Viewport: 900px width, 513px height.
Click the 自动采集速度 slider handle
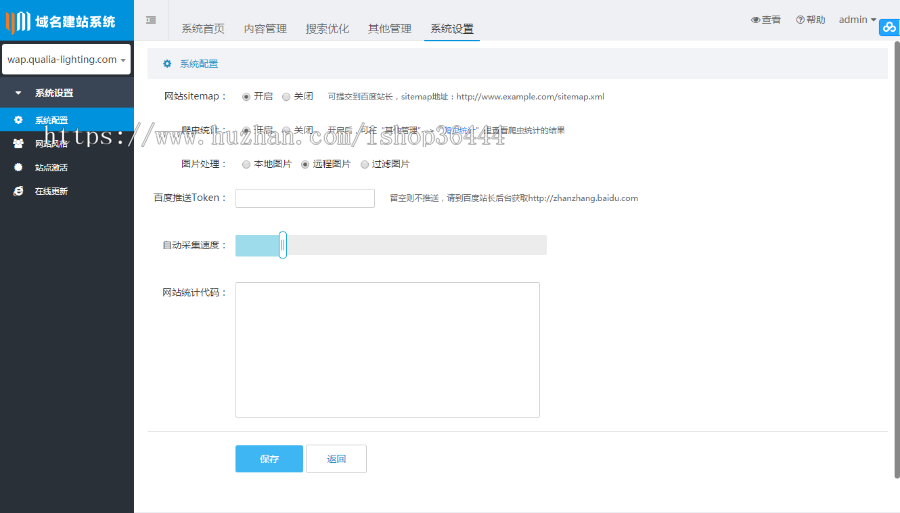[282, 245]
